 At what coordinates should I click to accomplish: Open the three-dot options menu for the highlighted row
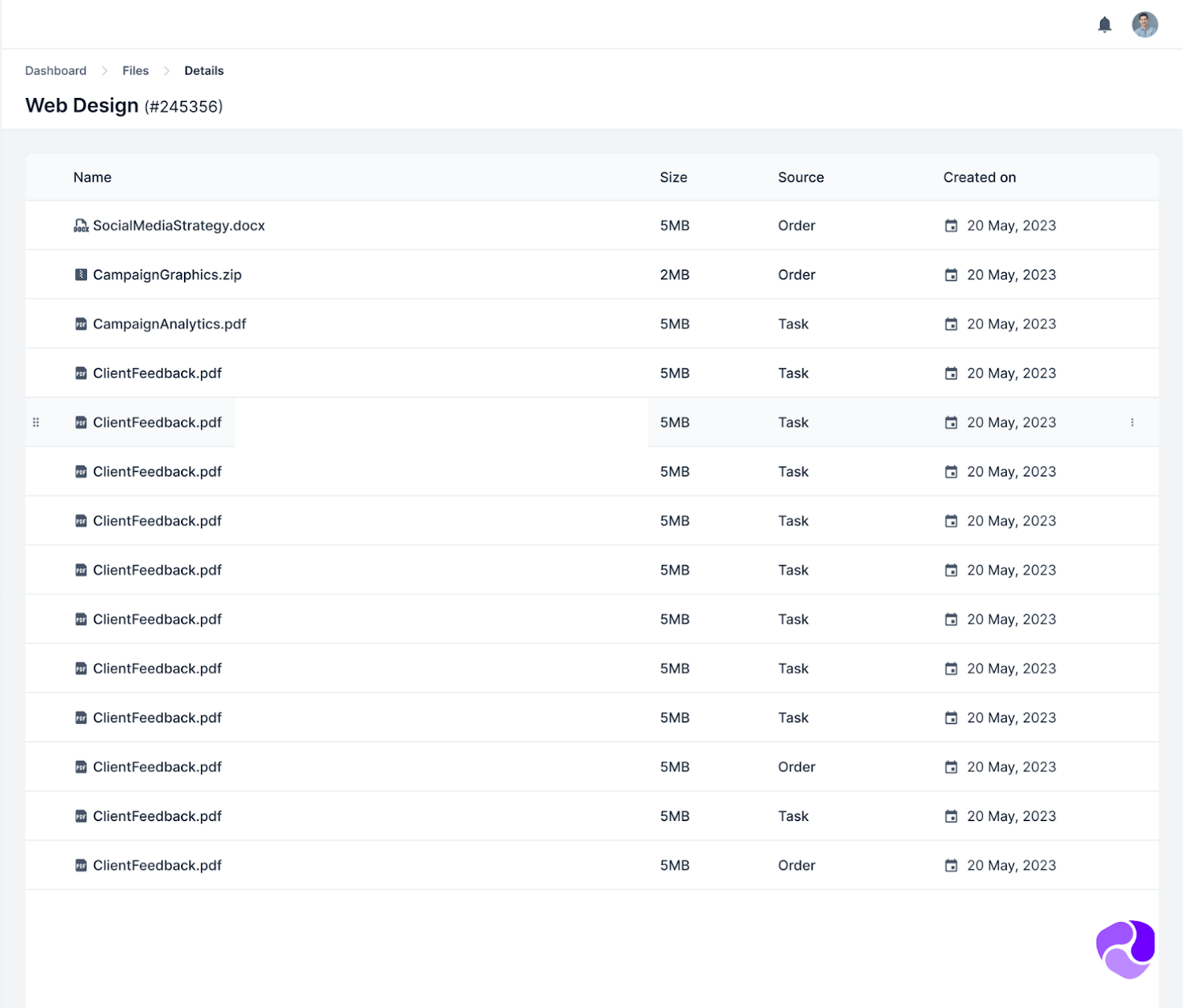click(x=1133, y=422)
